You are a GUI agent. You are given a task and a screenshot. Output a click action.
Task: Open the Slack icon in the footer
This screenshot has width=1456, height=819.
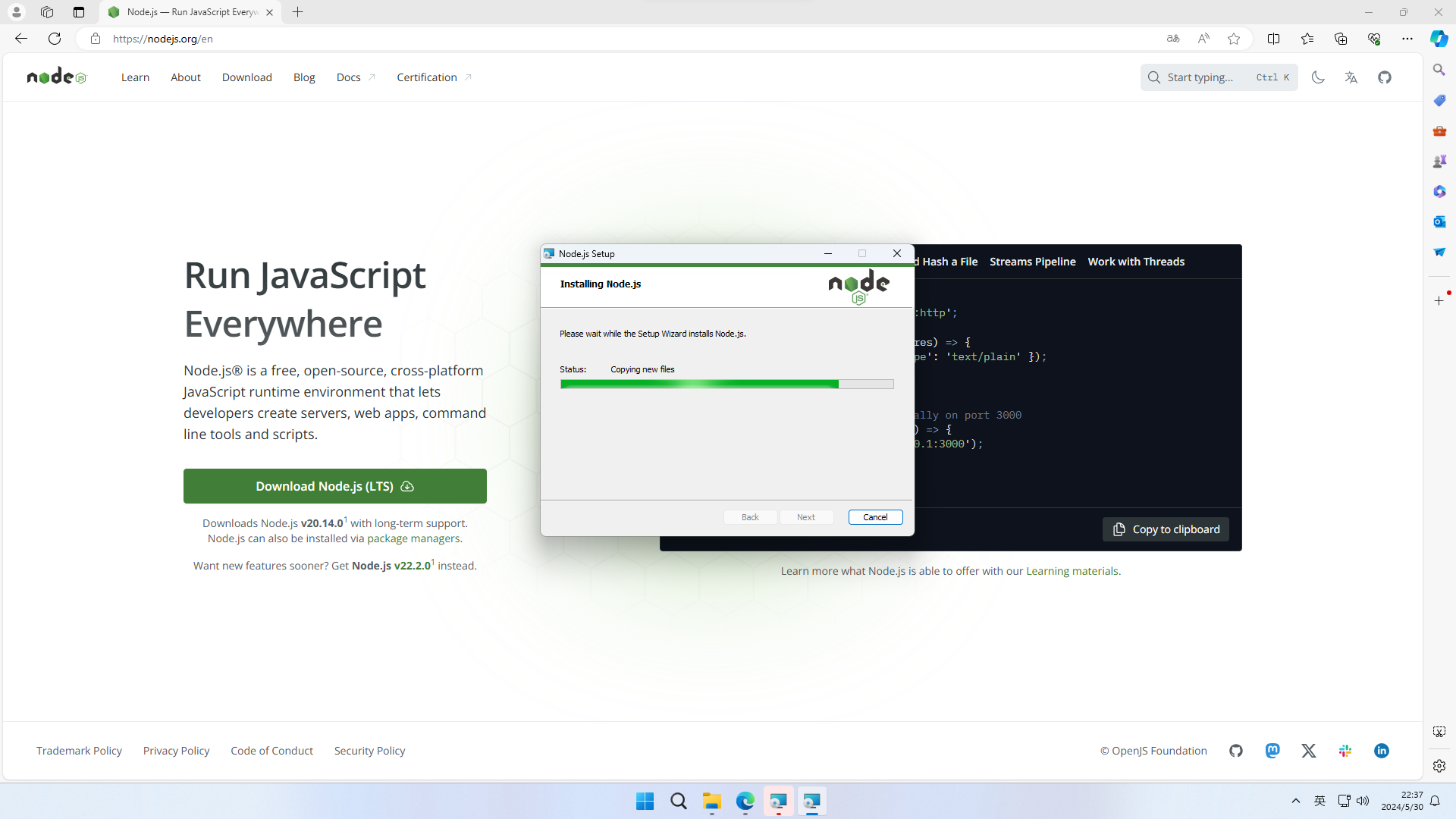click(1345, 751)
